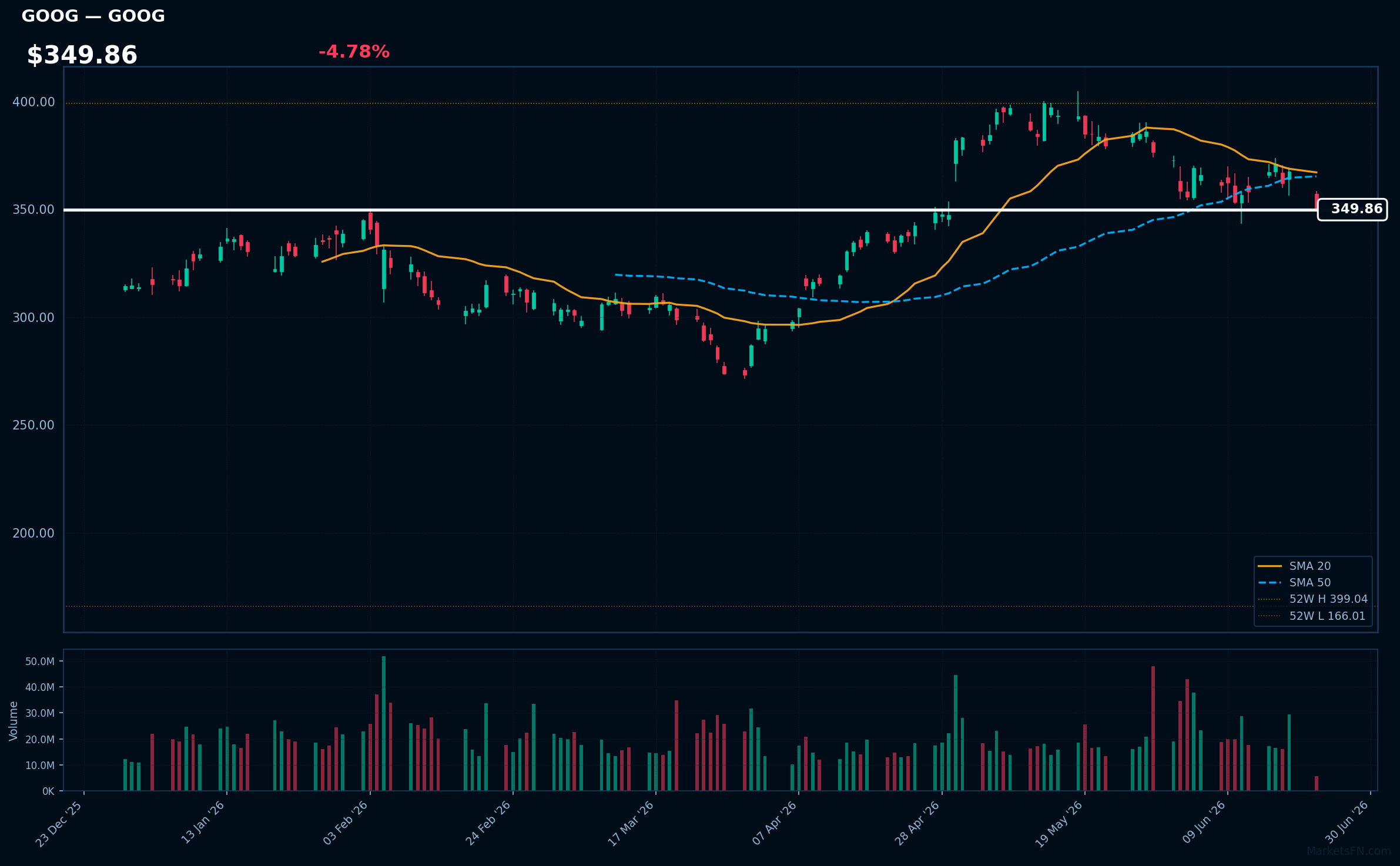Click the $349.86 current price heading

click(x=82, y=55)
